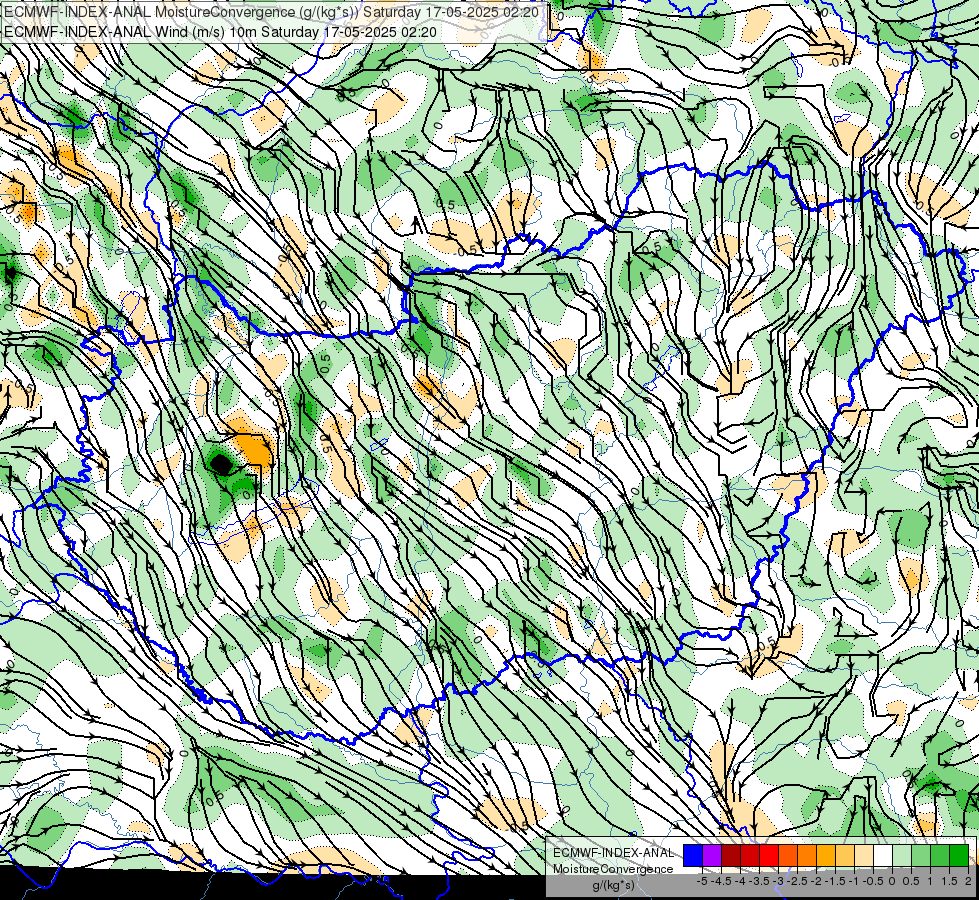
Task: Click the darkest green legend swatch
Action: tap(958, 855)
